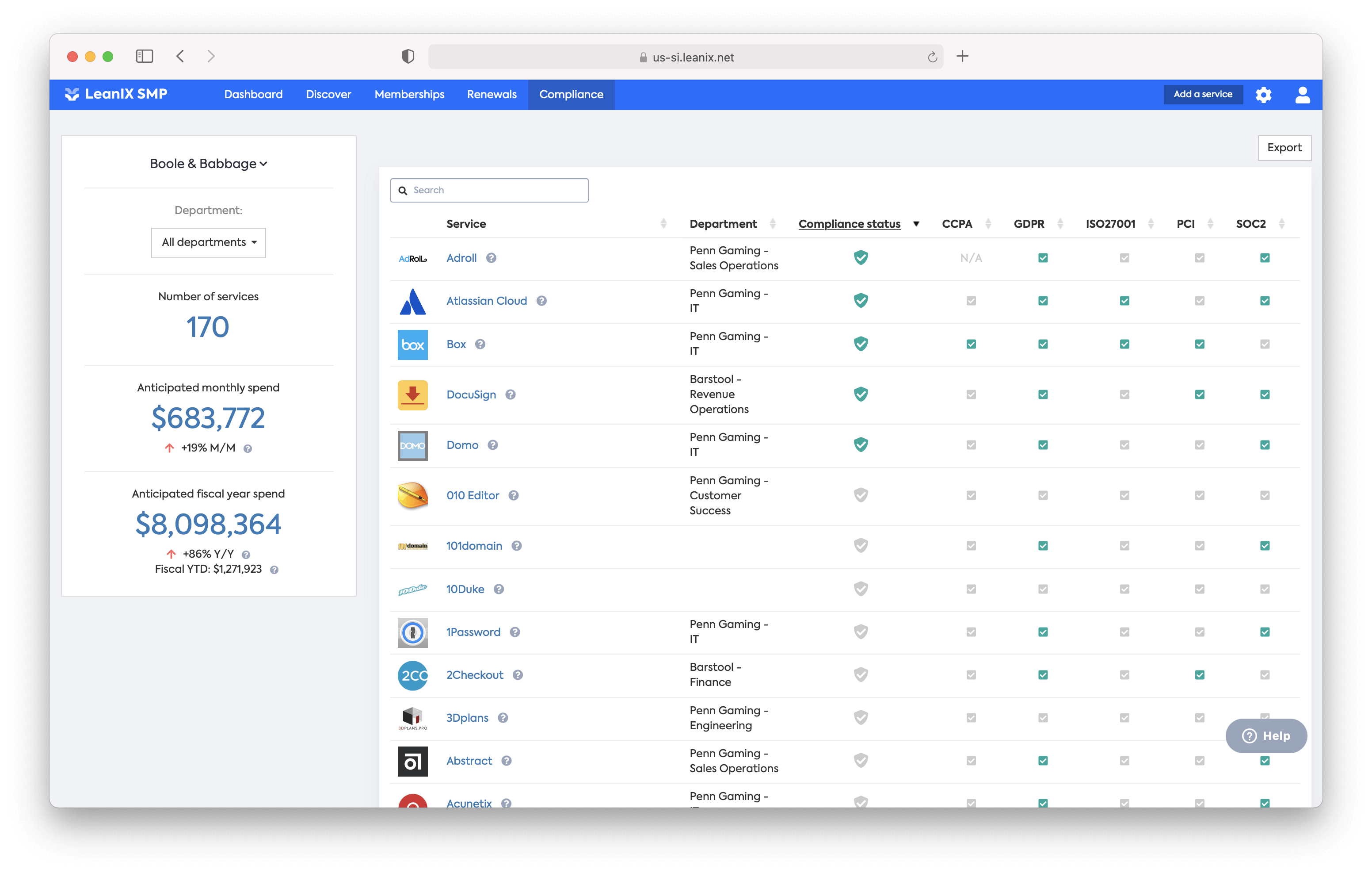The height and width of the screenshot is (873, 1372).
Task: Open the All departments dropdown
Action: pyautogui.click(x=209, y=242)
